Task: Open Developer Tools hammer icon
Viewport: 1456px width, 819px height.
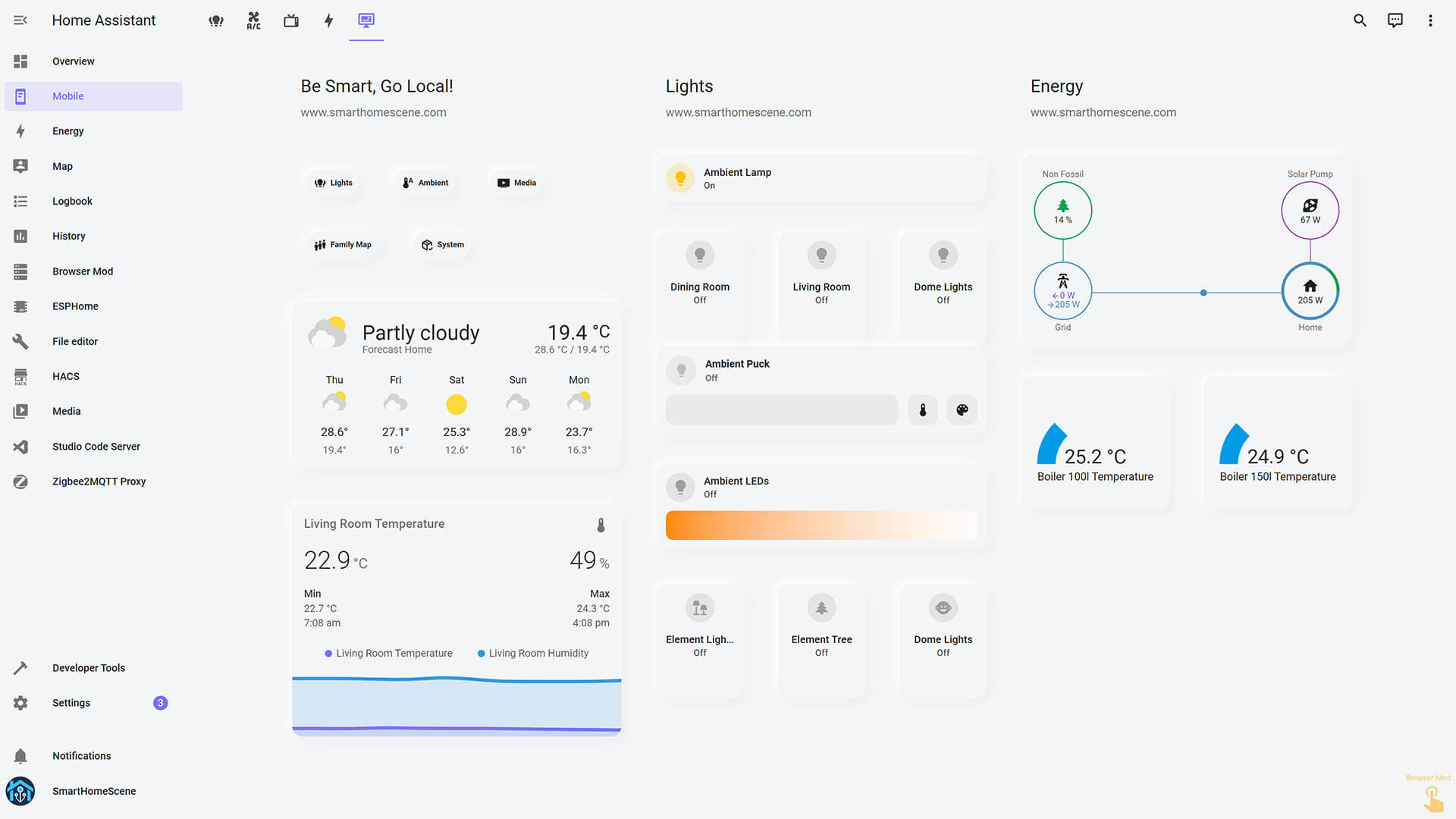Action: [20, 668]
